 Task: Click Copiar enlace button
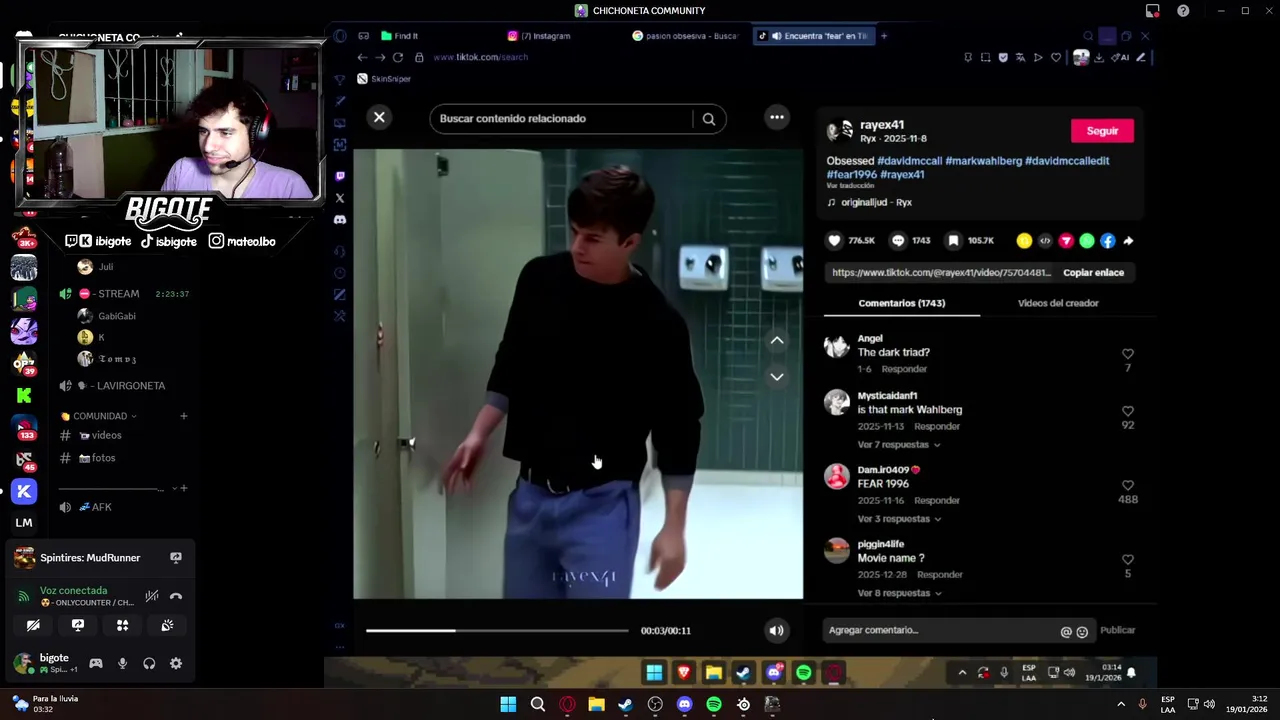(1093, 273)
